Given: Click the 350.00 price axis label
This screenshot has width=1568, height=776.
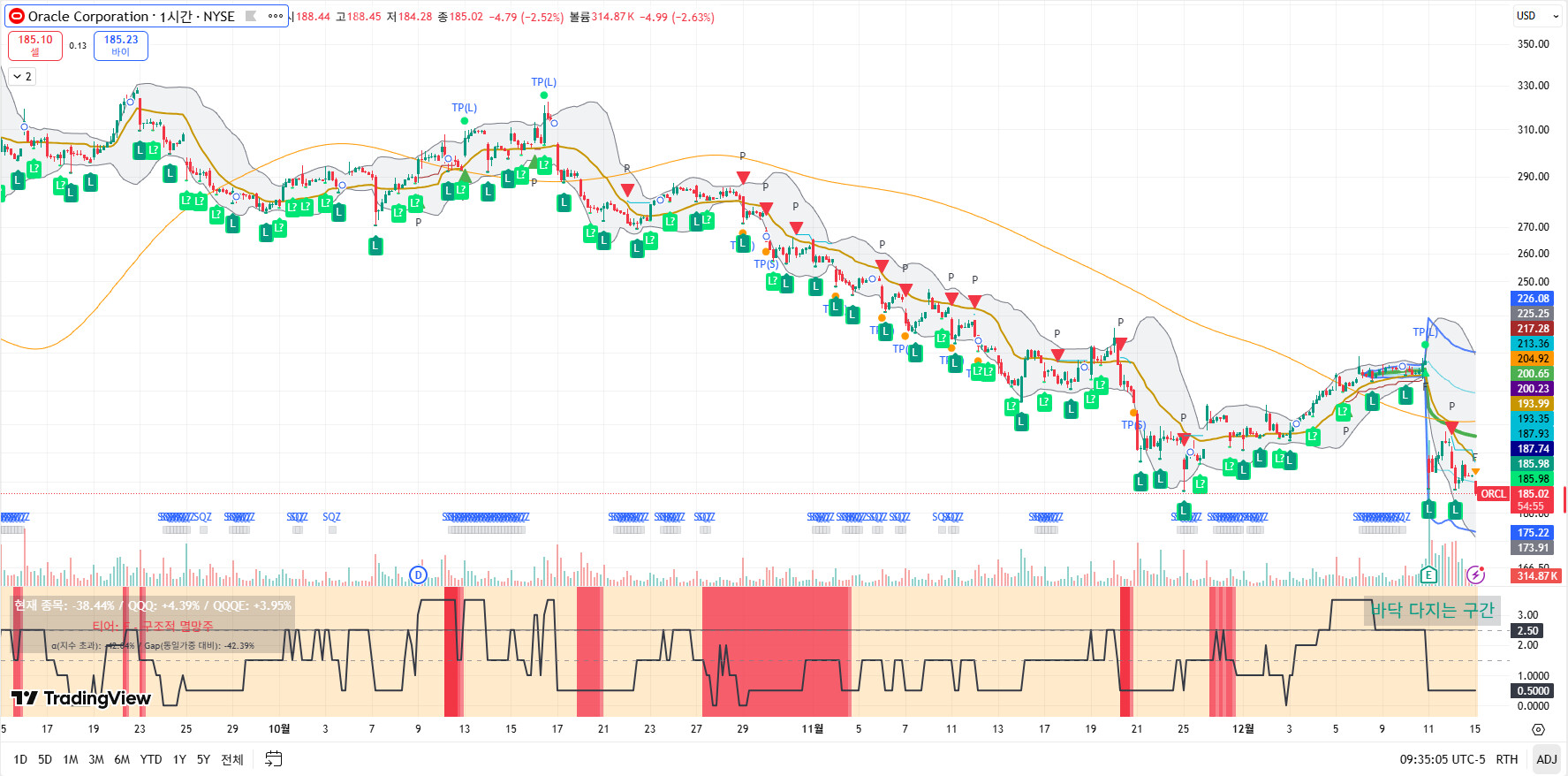Looking at the screenshot, I should pos(1533,44).
